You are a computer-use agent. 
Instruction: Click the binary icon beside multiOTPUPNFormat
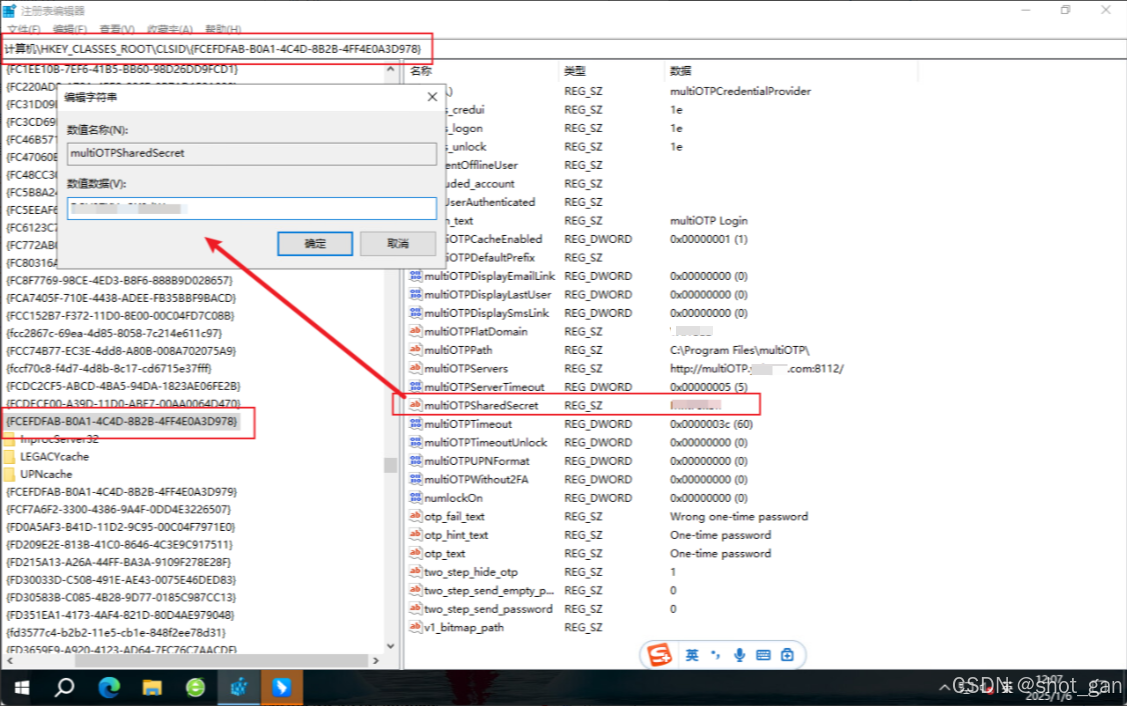[415, 461]
